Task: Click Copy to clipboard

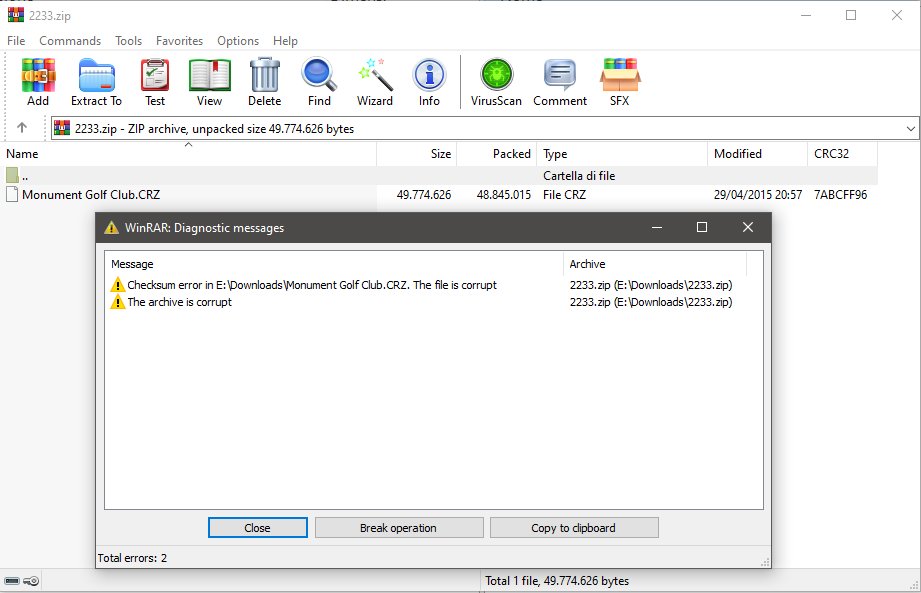Action: point(574,527)
